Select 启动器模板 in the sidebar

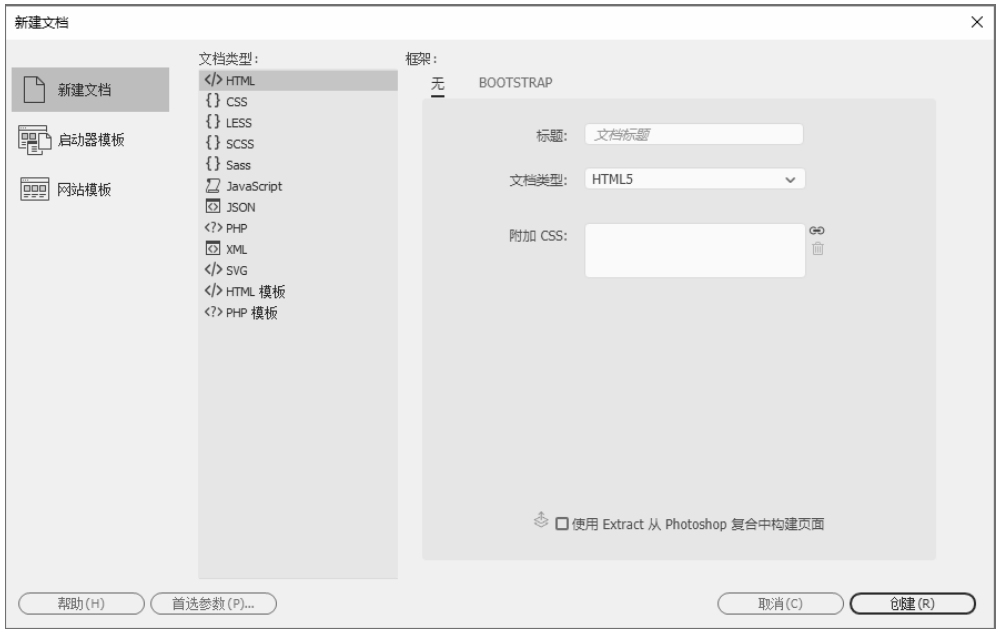point(91,140)
